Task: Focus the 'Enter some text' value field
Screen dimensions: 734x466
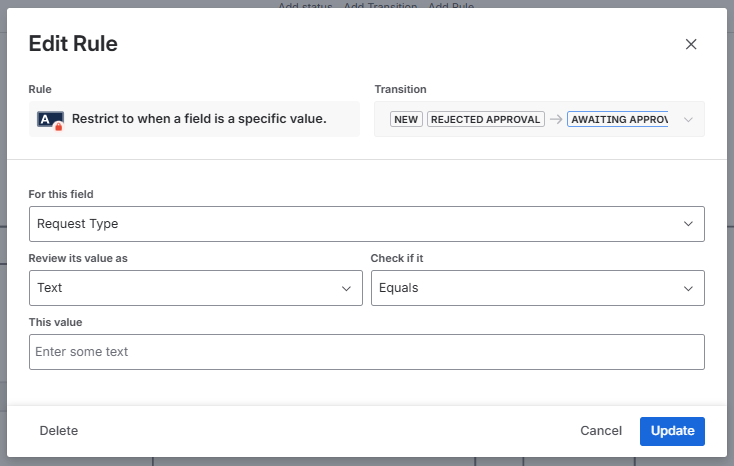Action: (366, 352)
